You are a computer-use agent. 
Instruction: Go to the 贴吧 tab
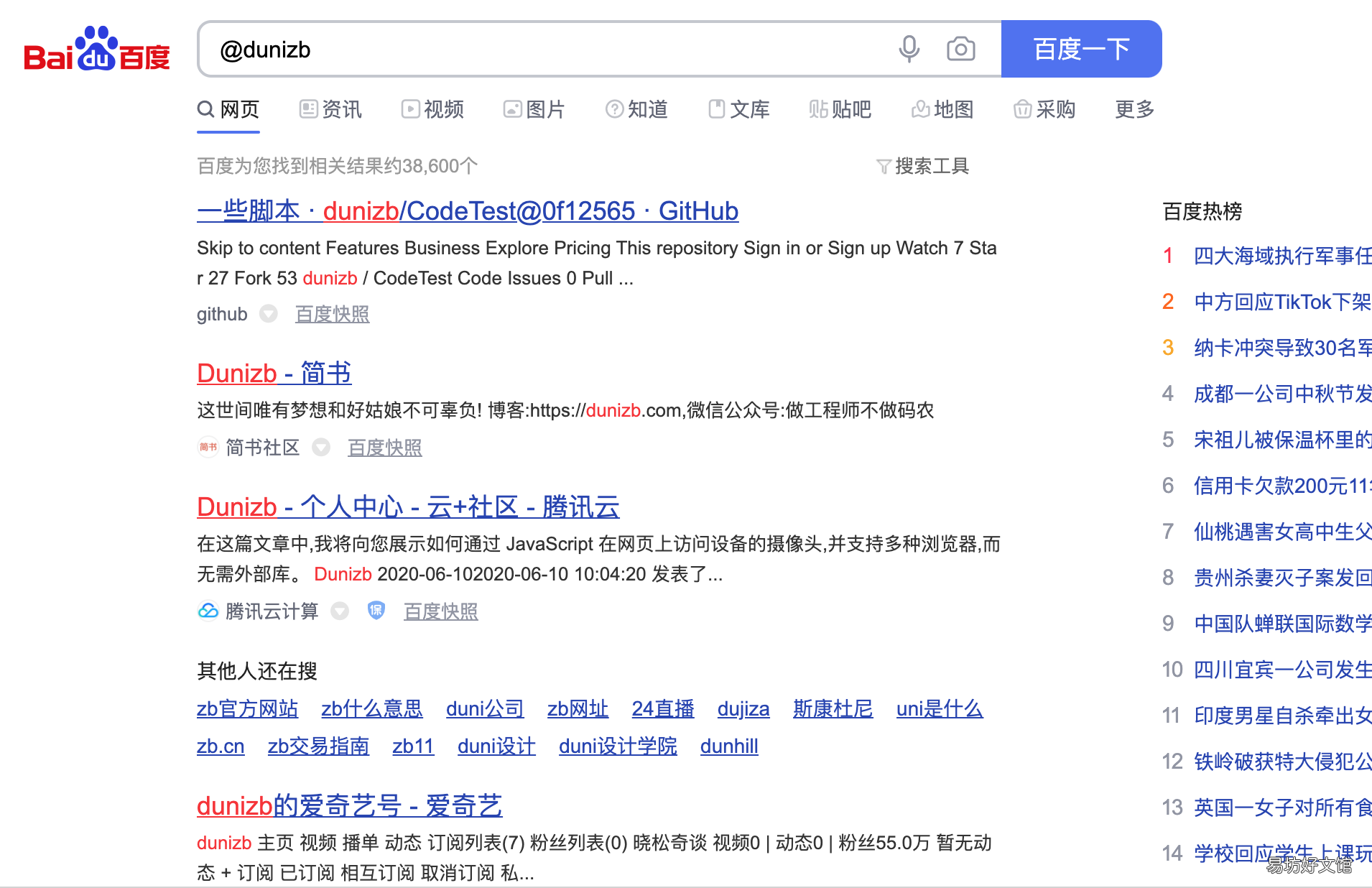(840, 109)
